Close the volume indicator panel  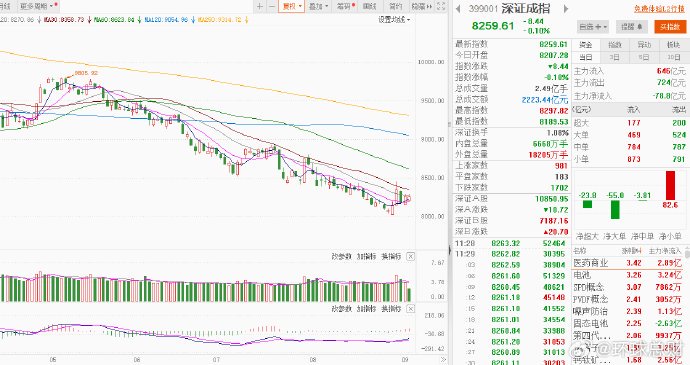pos(410,256)
